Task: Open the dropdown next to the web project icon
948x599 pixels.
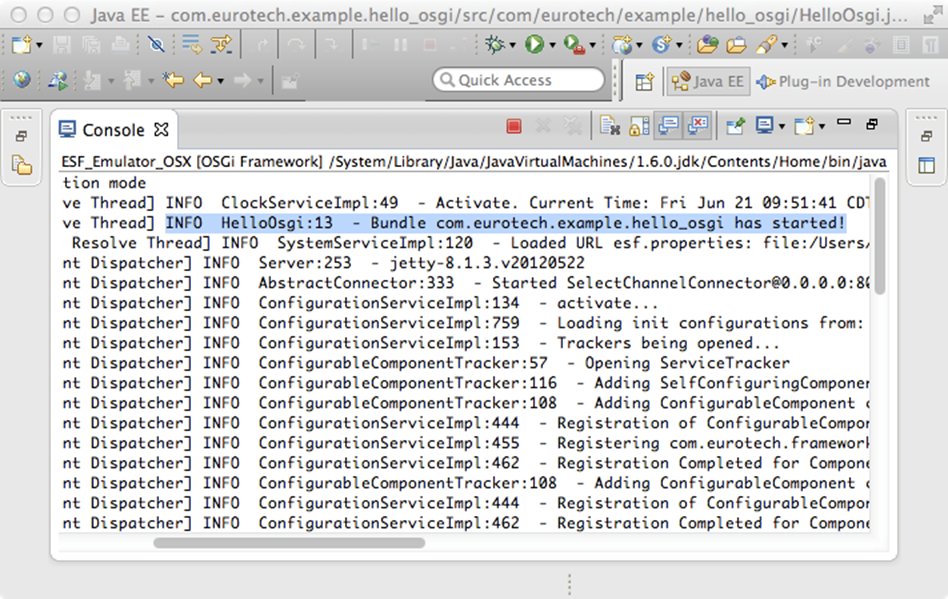Action: coord(639,45)
